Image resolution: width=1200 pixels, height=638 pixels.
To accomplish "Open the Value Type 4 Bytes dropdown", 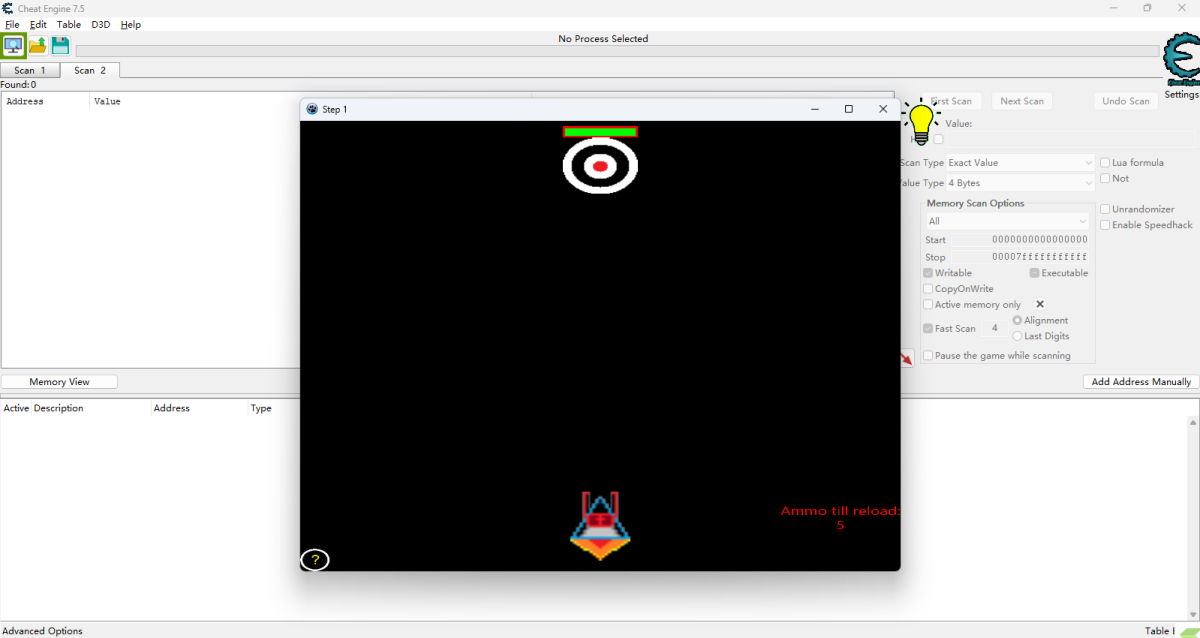I will point(1020,183).
